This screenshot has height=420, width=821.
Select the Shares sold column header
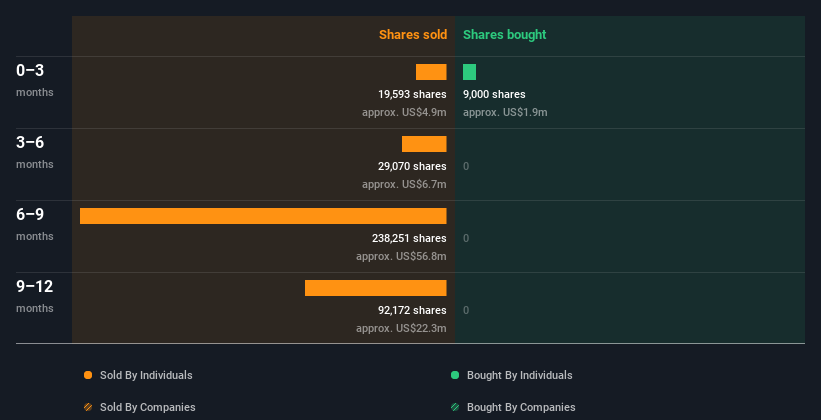pyautogui.click(x=413, y=35)
